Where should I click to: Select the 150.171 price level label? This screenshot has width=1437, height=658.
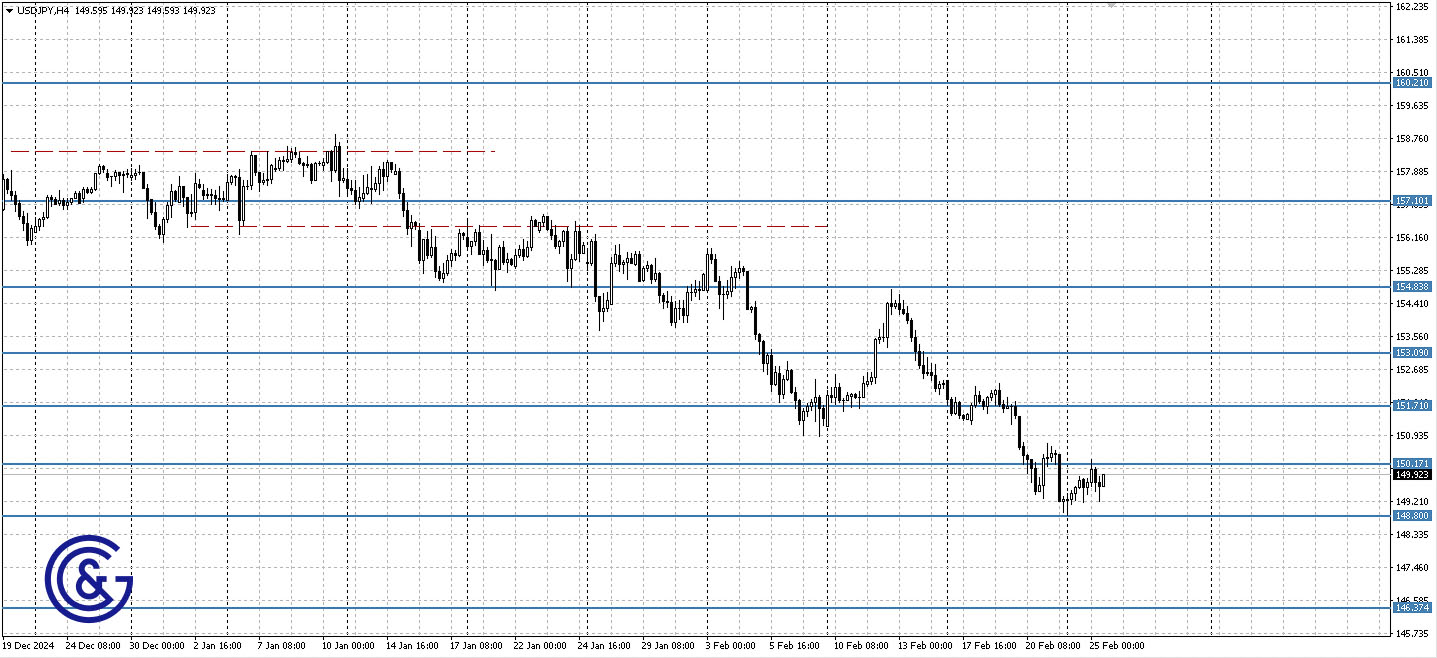[x=1412, y=463]
